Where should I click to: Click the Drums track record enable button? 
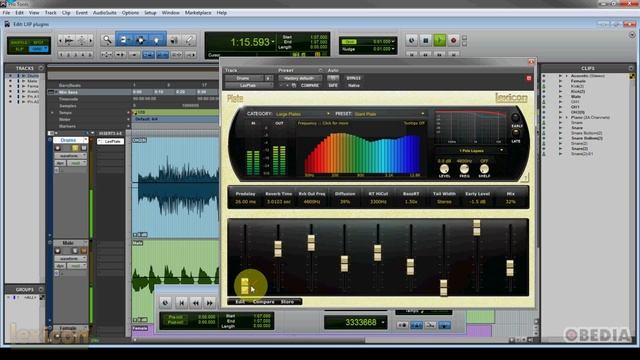click(x=58, y=148)
